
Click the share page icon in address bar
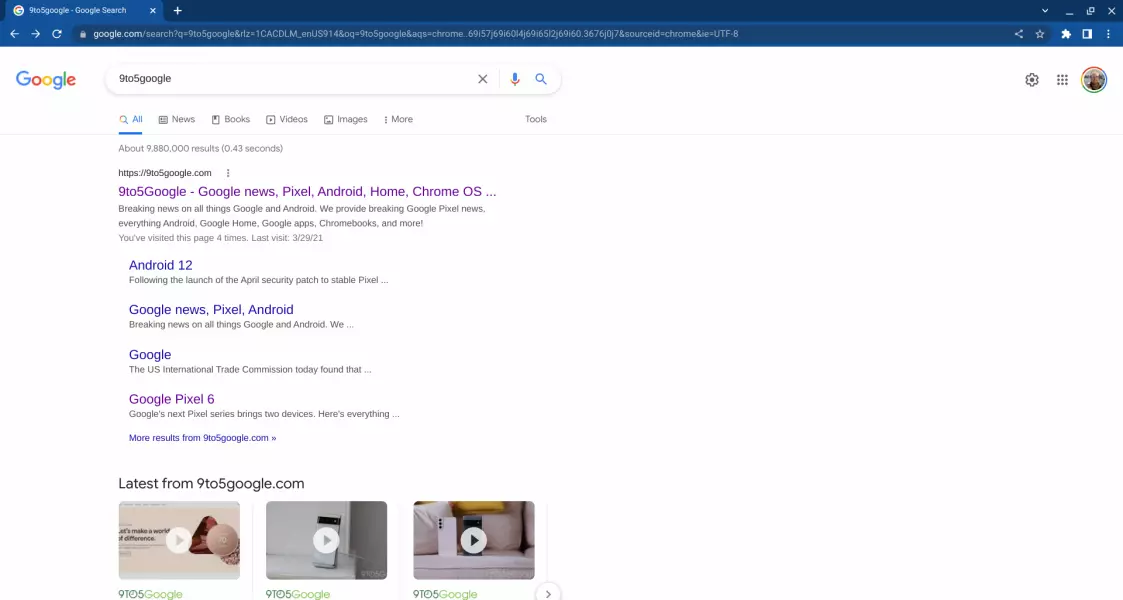[x=1019, y=33]
